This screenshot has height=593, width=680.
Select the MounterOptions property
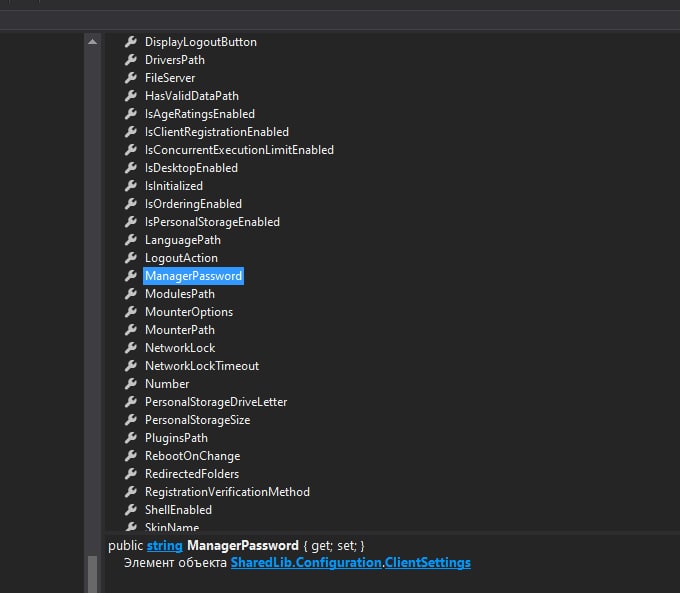pyautogui.click(x=189, y=312)
